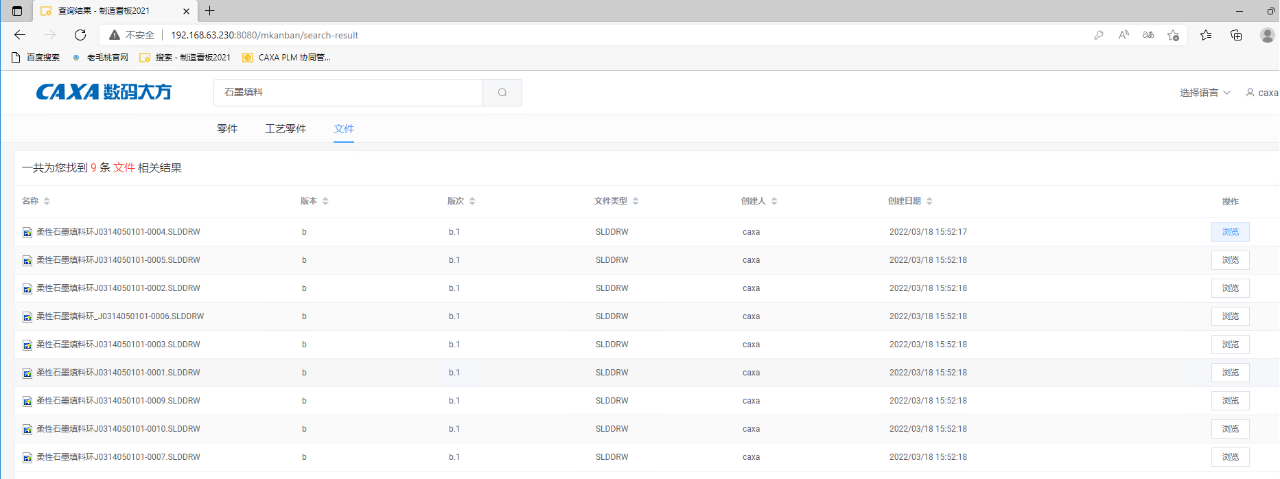
Task: Open the browser collections icon
Action: pyautogui.click(x=1236, y=35)
